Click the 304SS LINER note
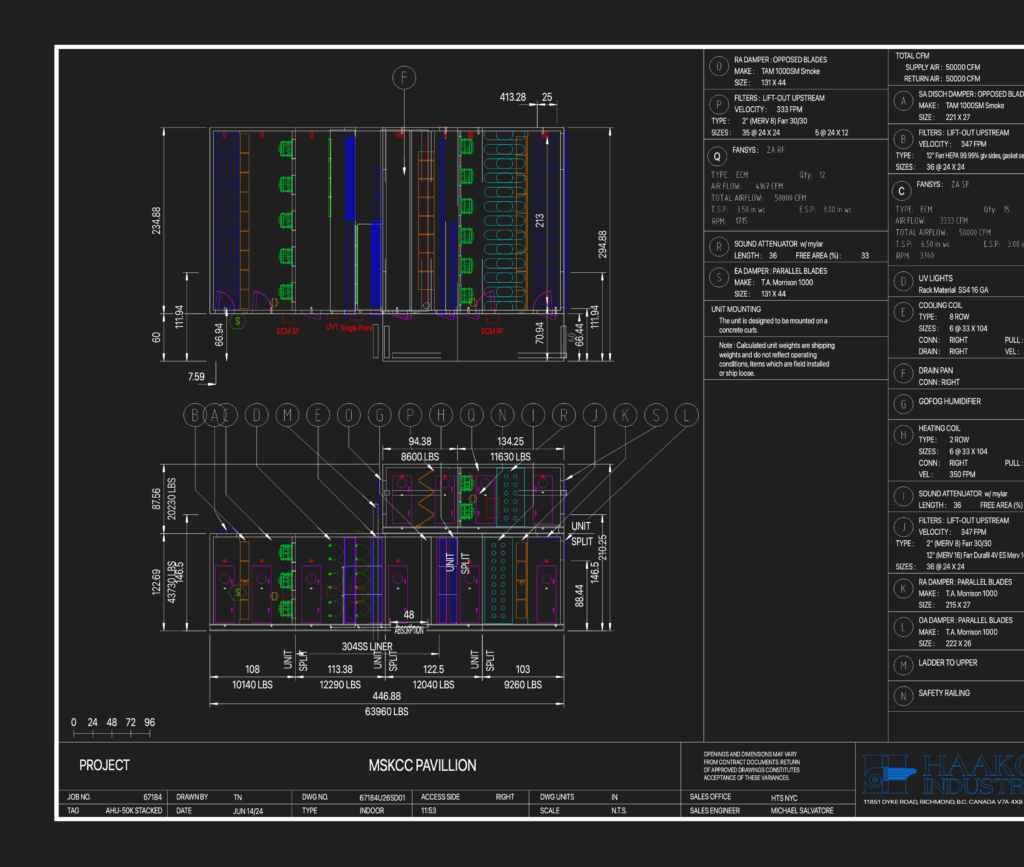 point(367,646)
